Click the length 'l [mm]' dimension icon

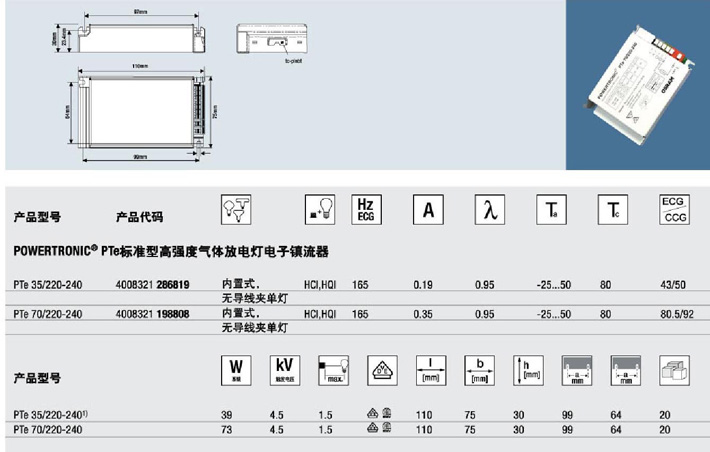(429, 369)
